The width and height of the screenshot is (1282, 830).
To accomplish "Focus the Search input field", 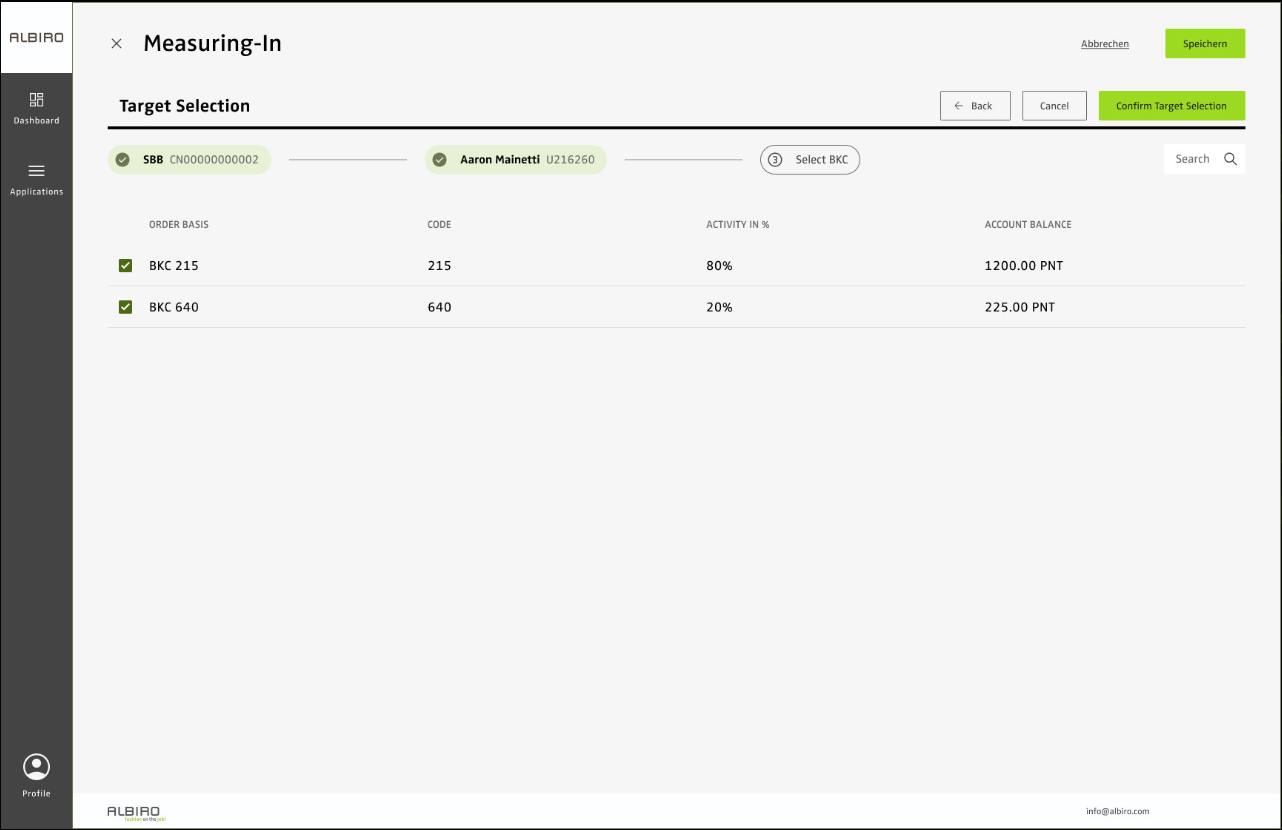I will click(1192, 159).
